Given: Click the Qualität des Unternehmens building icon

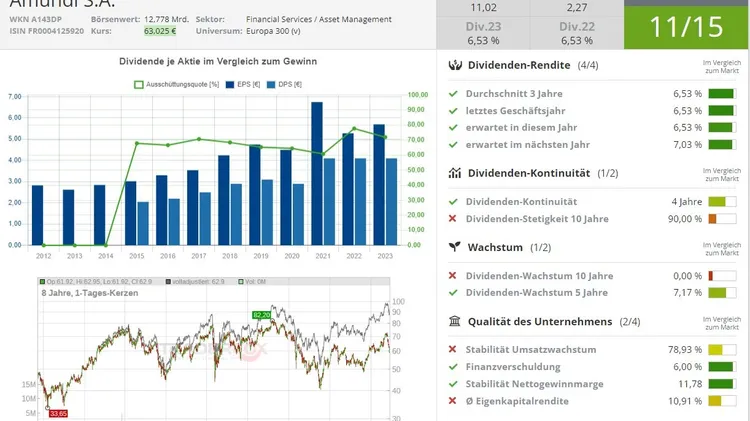Looking at the screenshot, I should pos(454,321).
